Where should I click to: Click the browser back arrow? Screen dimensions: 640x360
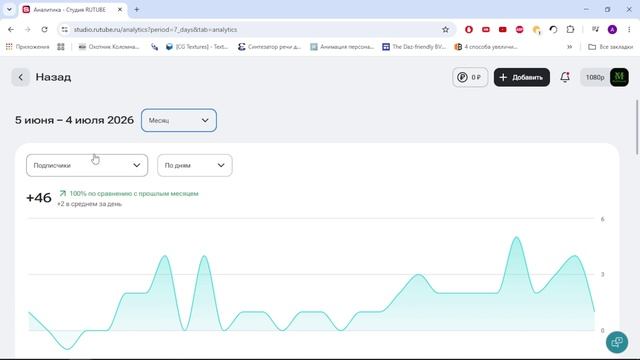coord(11,29)
